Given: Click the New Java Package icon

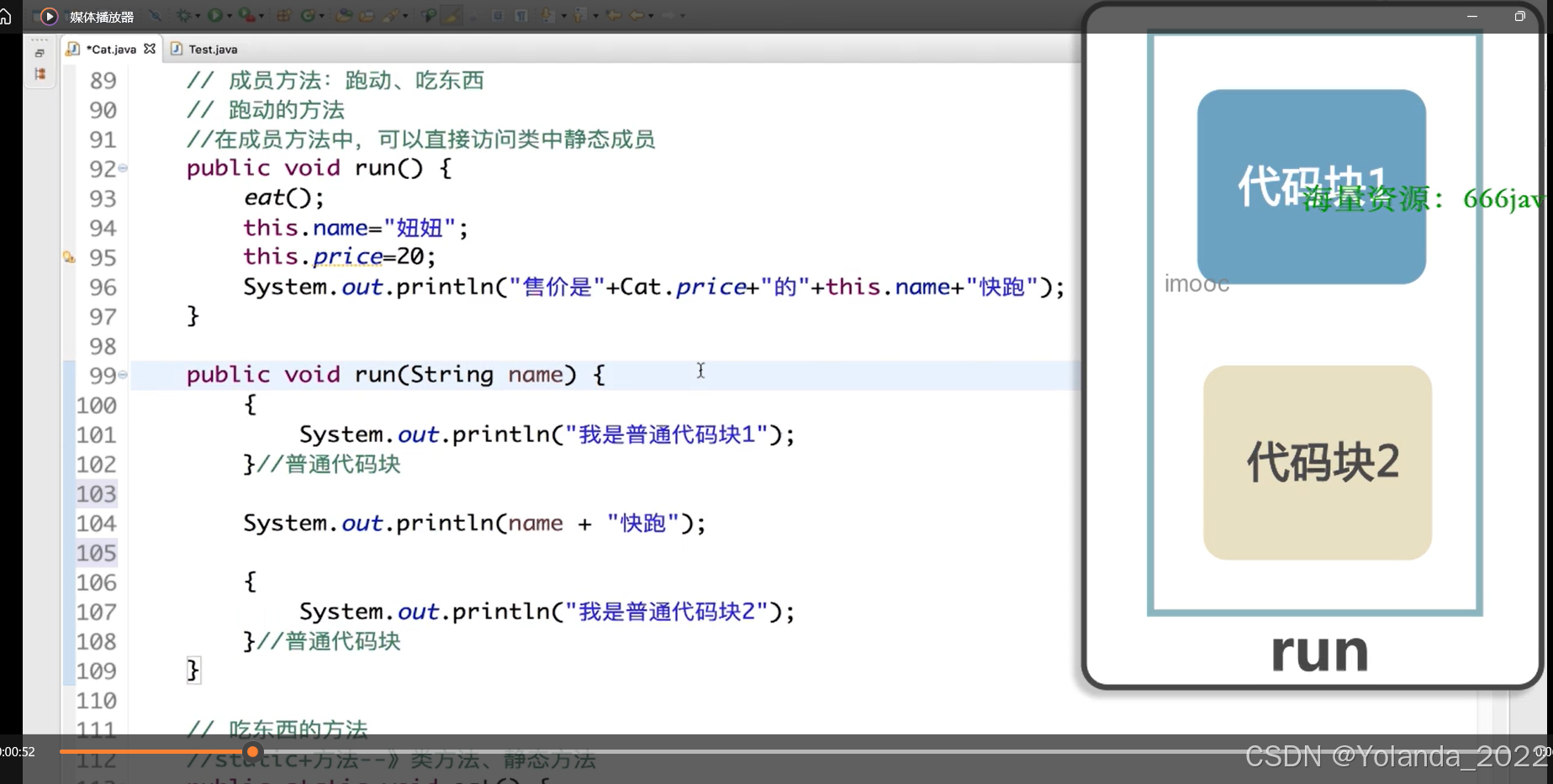Looking at the screenshot, I should pos(284,15).
